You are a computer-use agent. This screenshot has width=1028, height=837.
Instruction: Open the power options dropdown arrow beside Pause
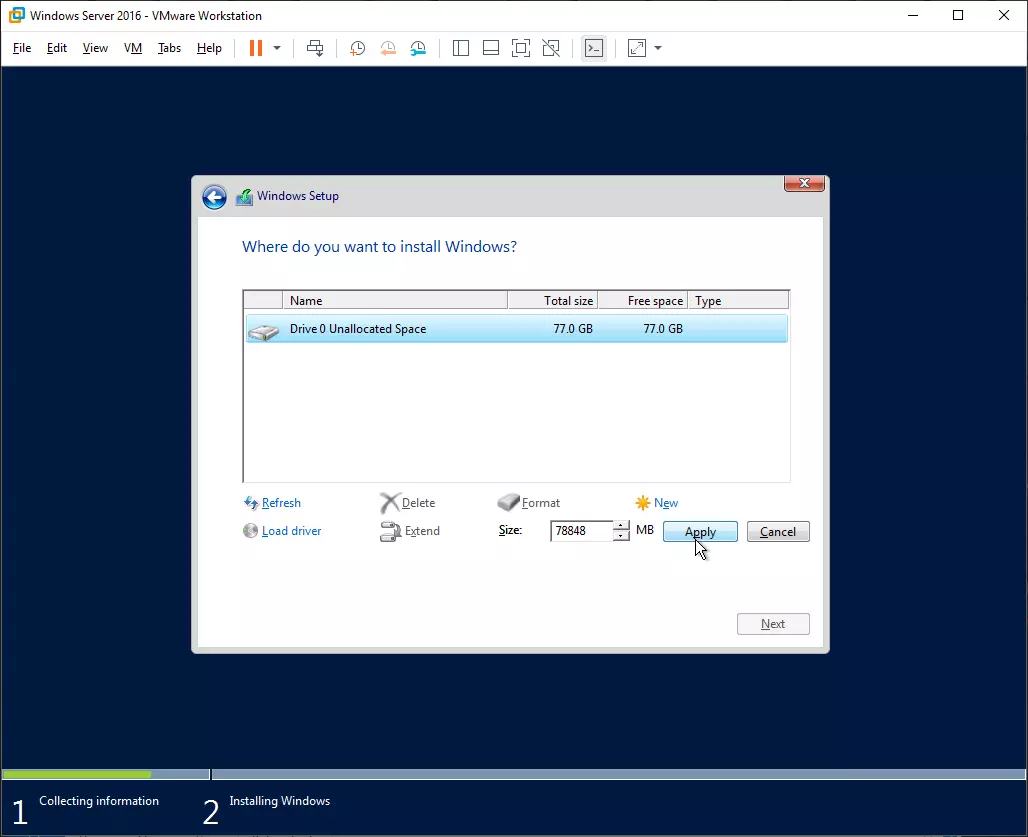point(277,48)
